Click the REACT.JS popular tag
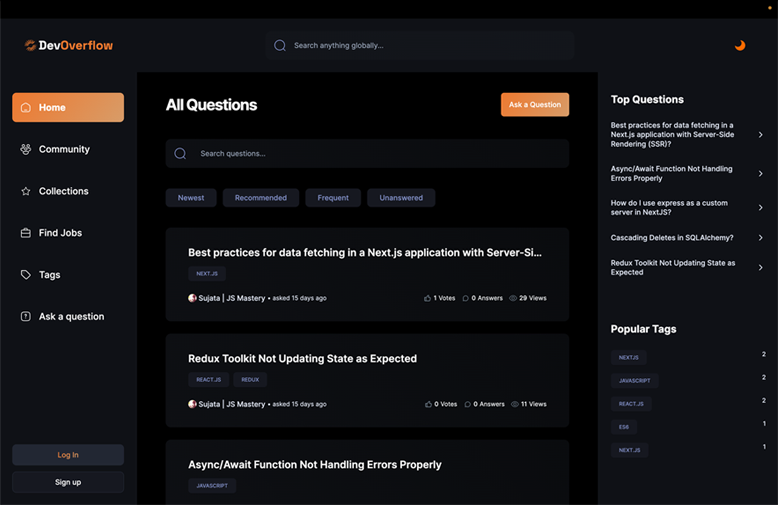This screenshot has height=505, width=778. tap(631, 404)
